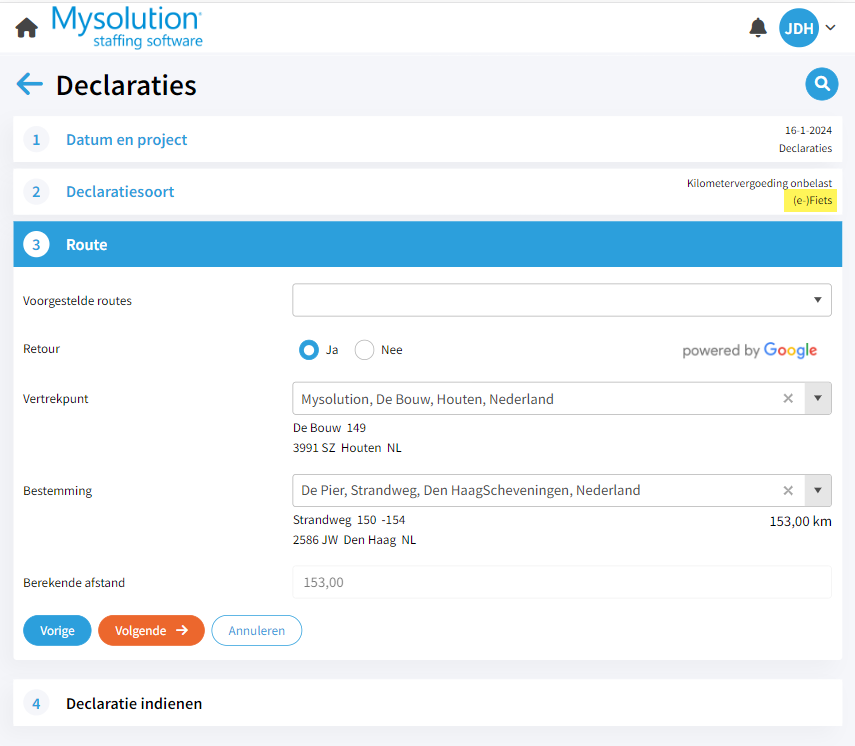Open step 1 Datum en project
855x746 pixels.
126,140
